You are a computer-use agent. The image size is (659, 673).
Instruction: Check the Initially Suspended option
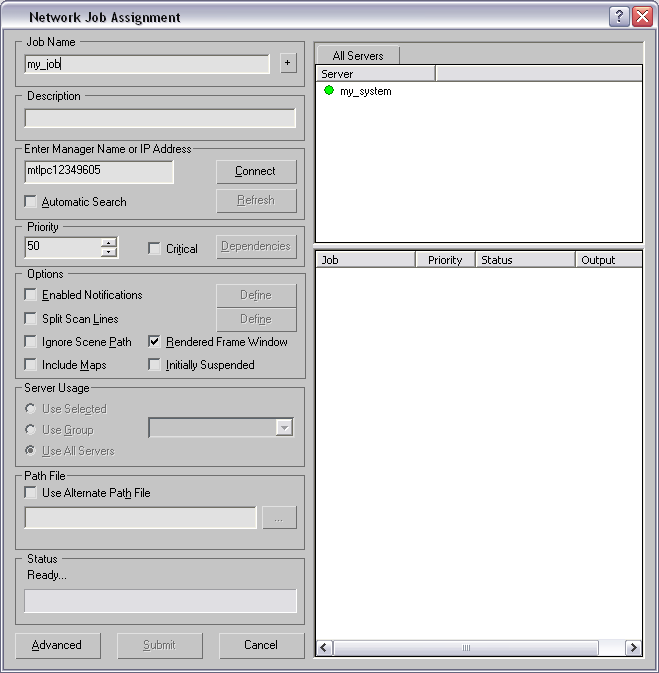pyautogui.click(x=154, y=365)
